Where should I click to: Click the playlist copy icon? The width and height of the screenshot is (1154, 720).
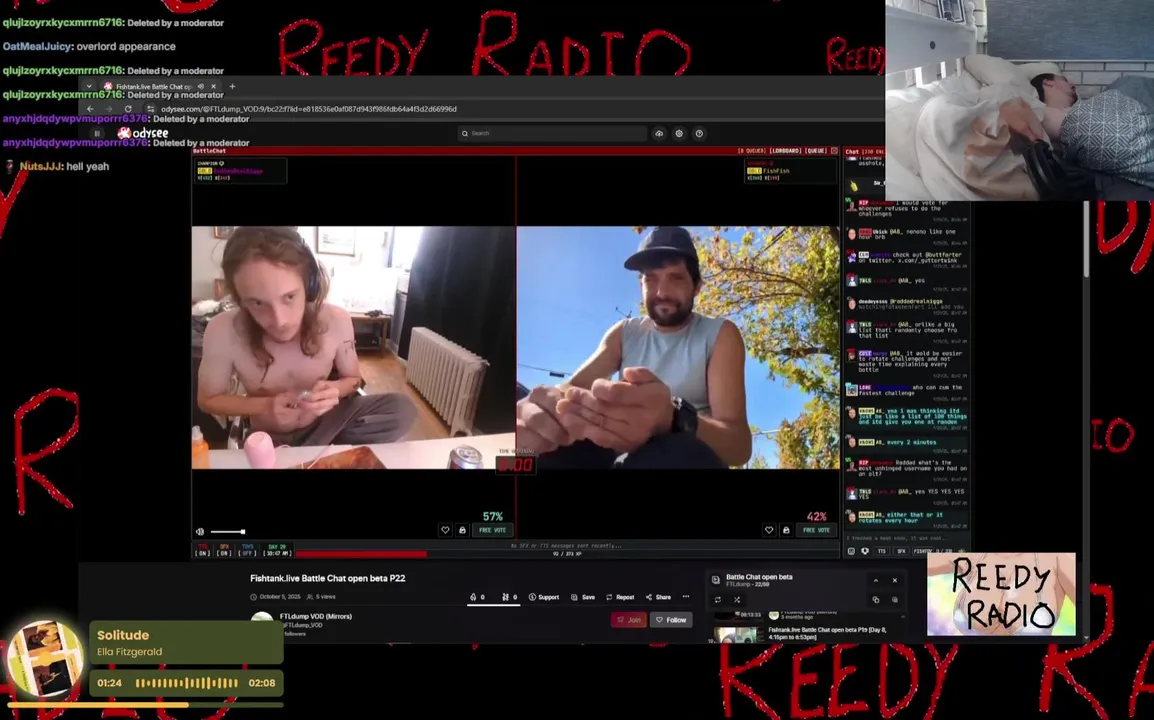pos(876,600)
